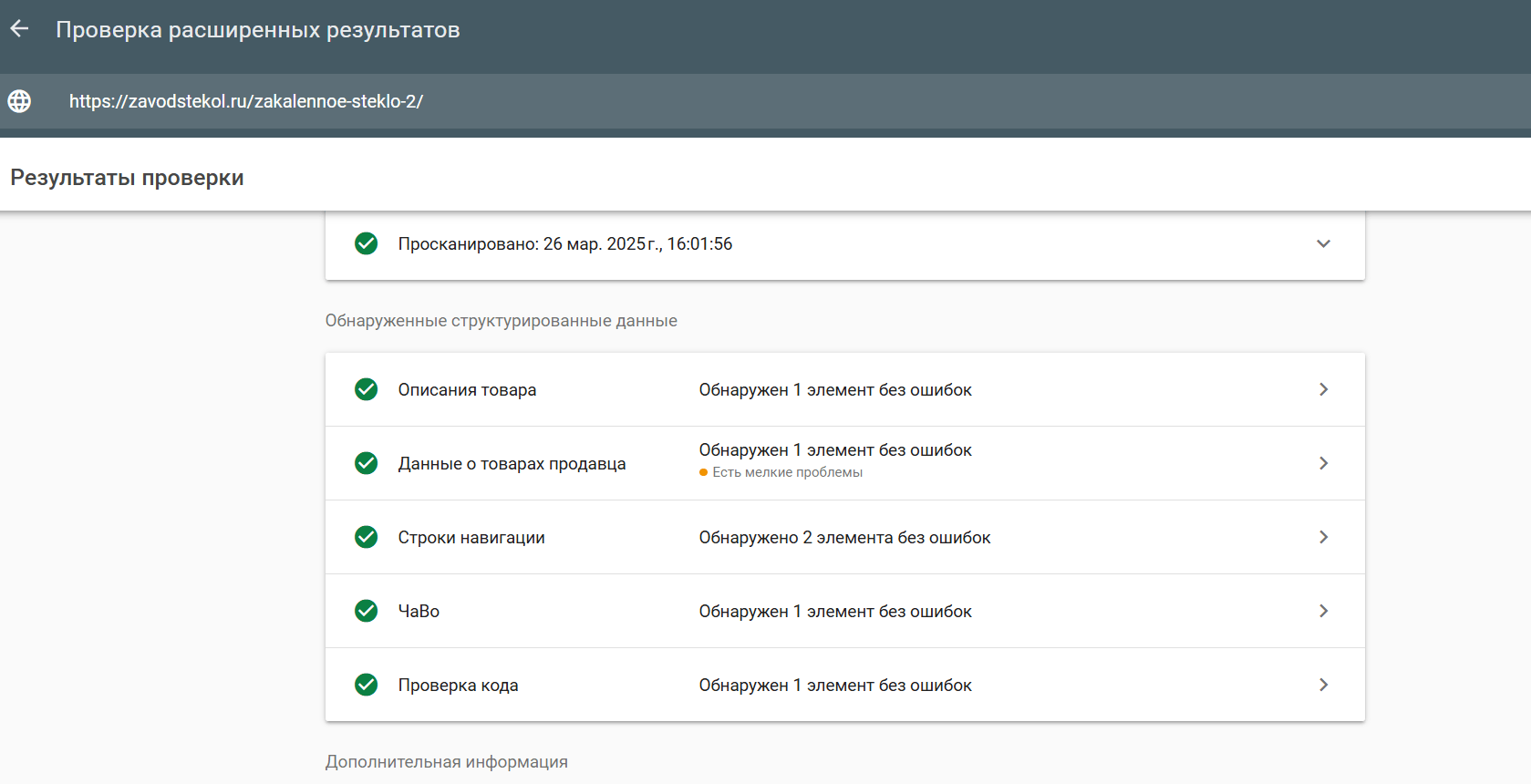Viewport: 1531px width, 784px height.
Task: Open the Описания товара result label
Action: pos(467,390)
